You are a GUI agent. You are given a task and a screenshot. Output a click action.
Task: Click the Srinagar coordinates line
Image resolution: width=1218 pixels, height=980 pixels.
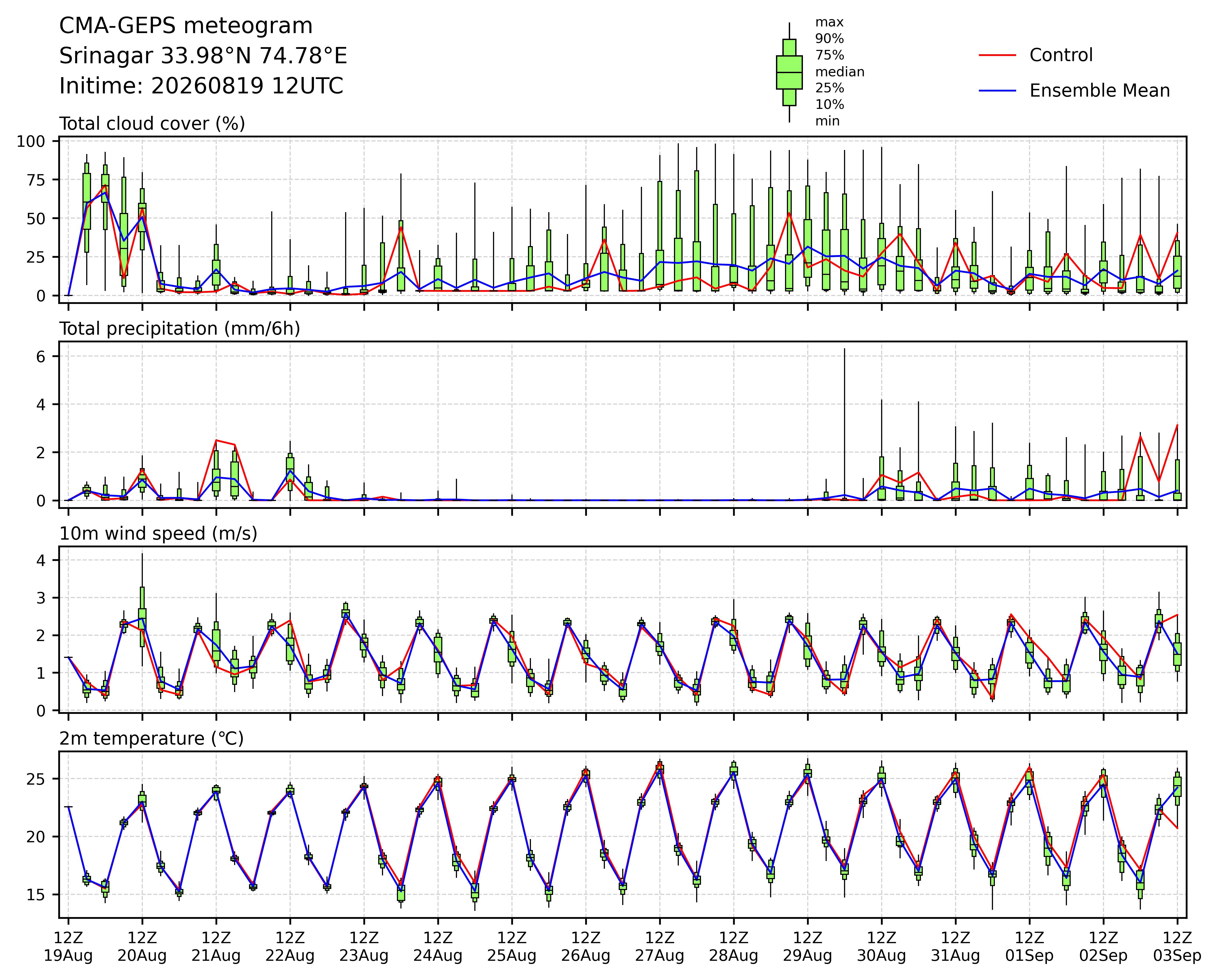[203, 56]
